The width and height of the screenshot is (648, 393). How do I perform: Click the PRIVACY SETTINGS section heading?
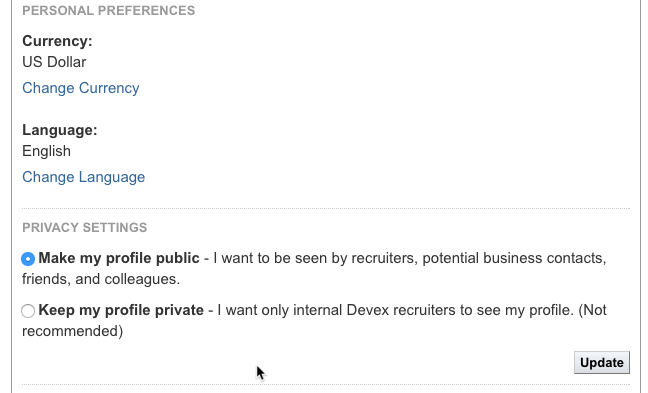pyautogui.click(x=85, y=228)
